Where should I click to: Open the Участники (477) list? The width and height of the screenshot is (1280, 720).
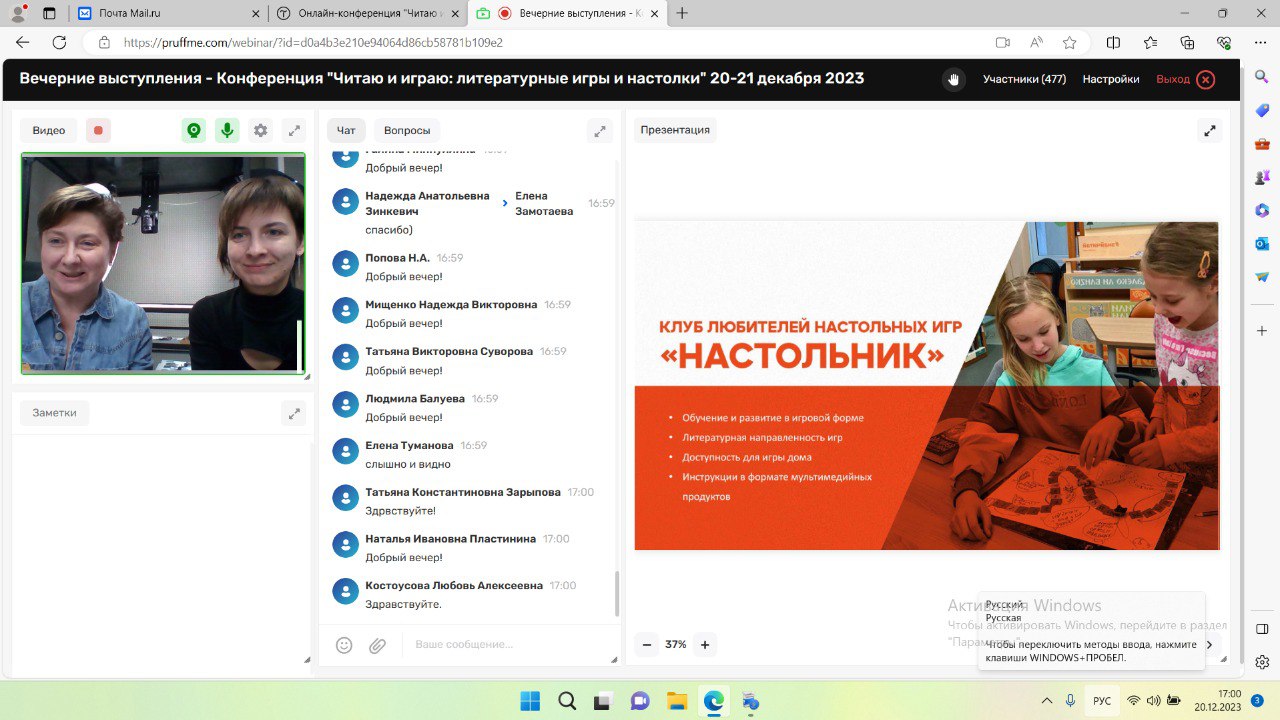1024,79
